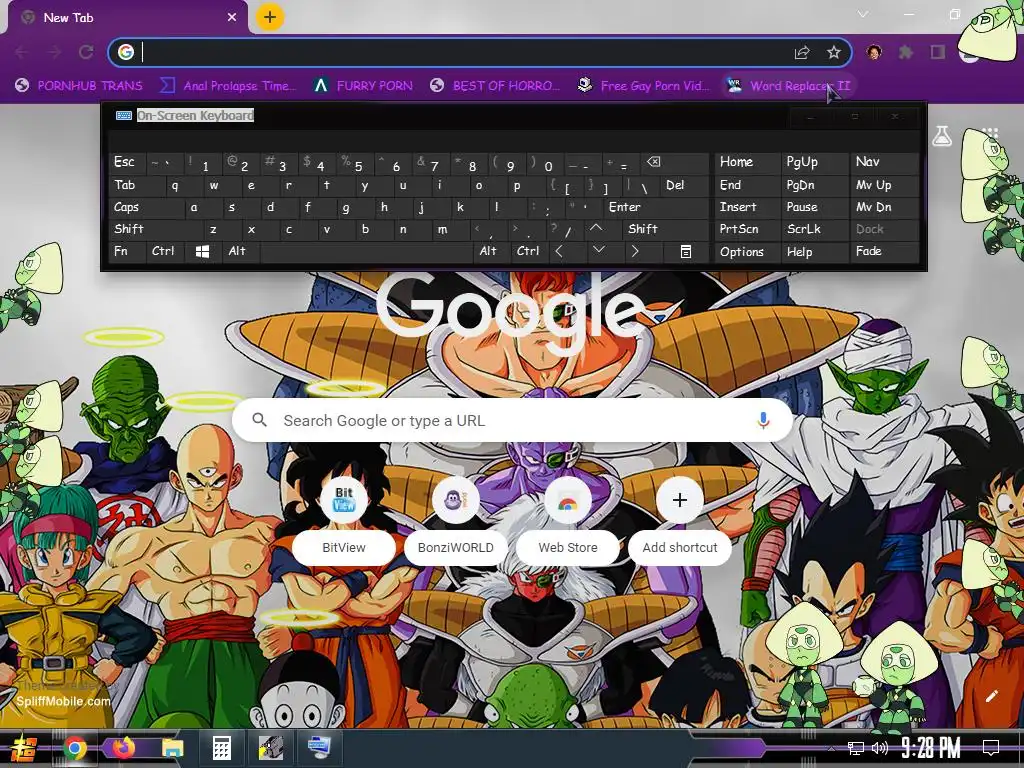Toggle left Shift key on On-Screen Keyboard
Screen dimensions: 1024x768
pyautogui.click(x=157, y=229)
